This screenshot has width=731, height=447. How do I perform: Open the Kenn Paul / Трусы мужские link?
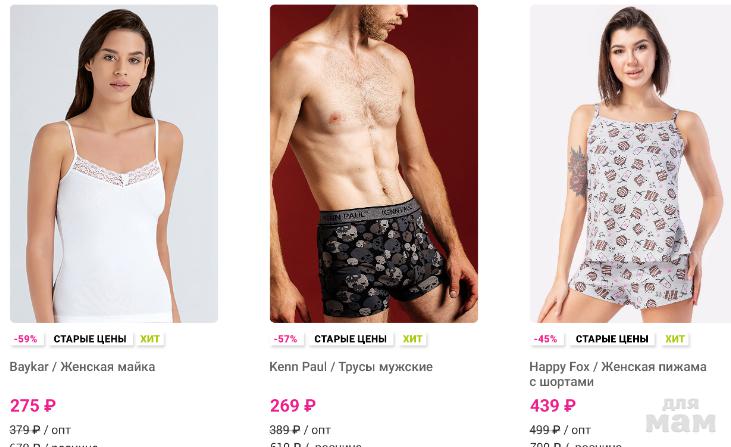click(351, 367)
